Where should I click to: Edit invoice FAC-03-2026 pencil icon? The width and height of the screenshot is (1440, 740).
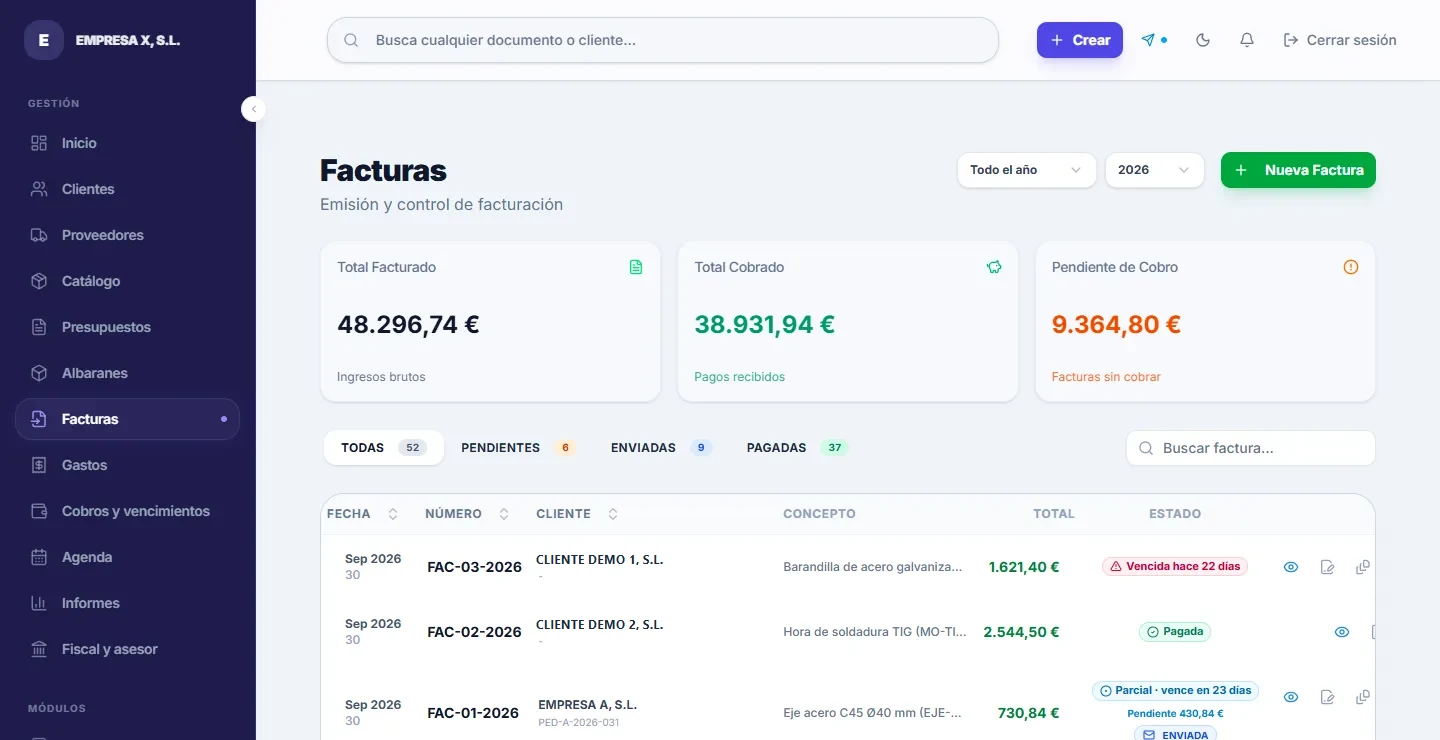(1327, 567)
